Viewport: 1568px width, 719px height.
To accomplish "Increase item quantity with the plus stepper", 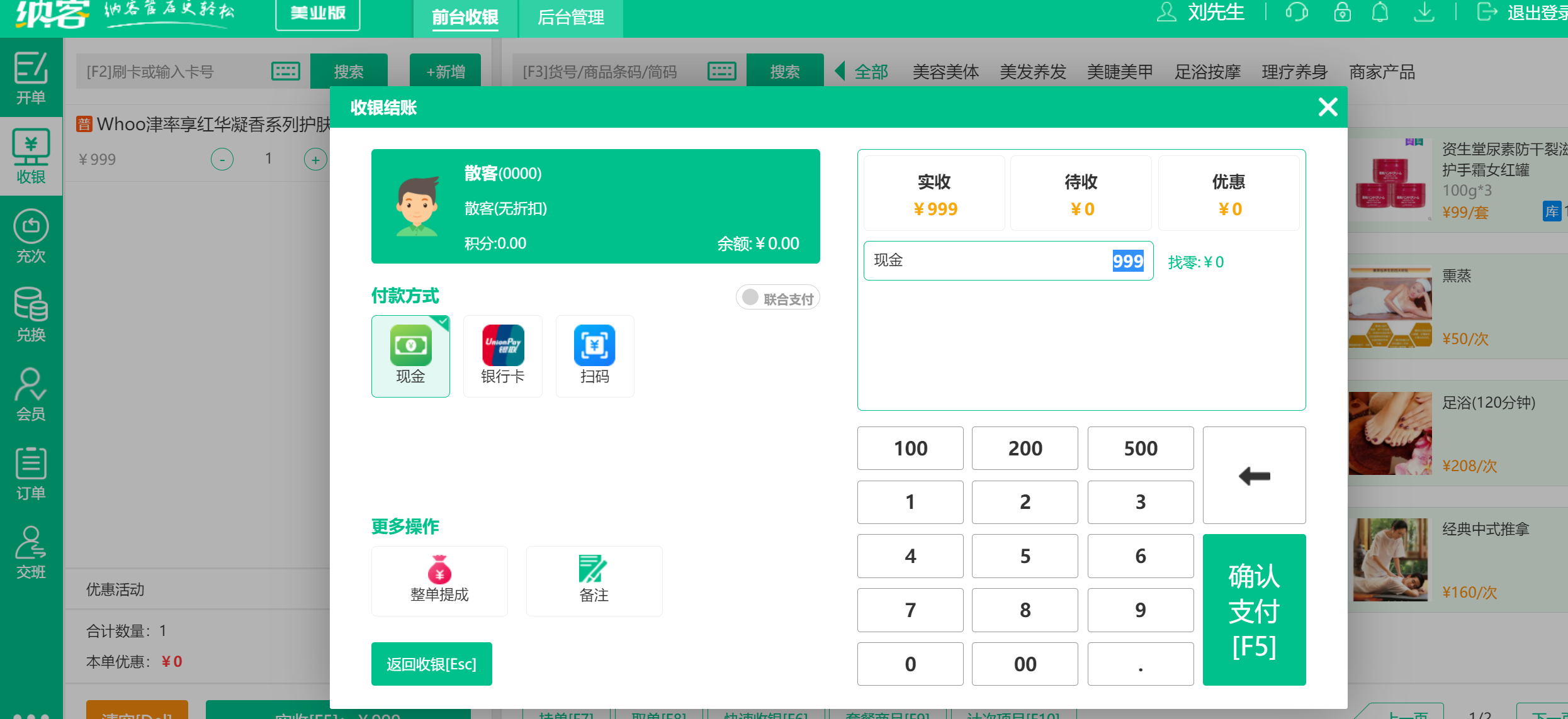I will [315, 159].
